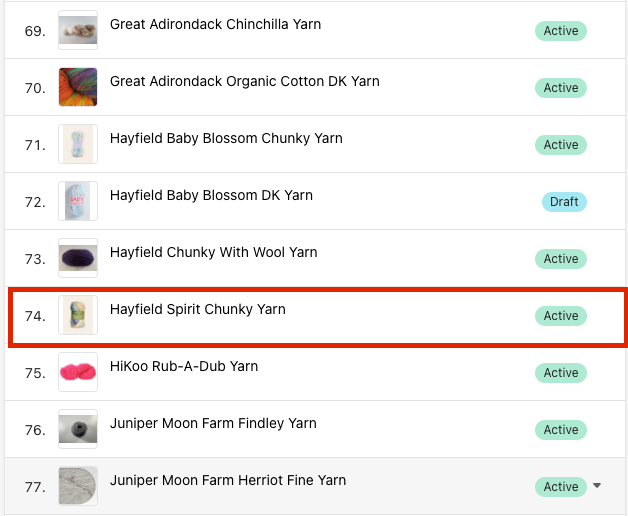Click Hayfield Chunky With Wool Yarn thumbnail
This screenshot has height=516, width=628.
click(78, 259)
